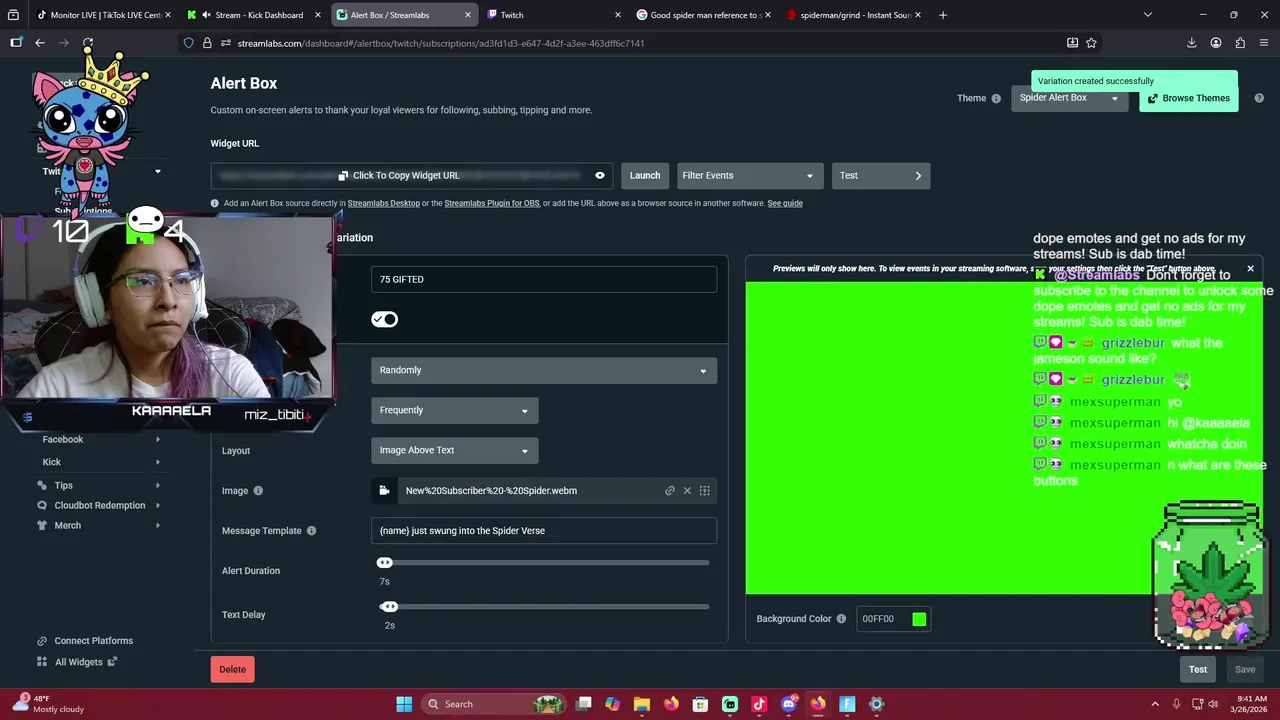Open TikTok app in taskbar
Image resolution: width=1280 pixels, height=720 pixels.
(759, 704)
